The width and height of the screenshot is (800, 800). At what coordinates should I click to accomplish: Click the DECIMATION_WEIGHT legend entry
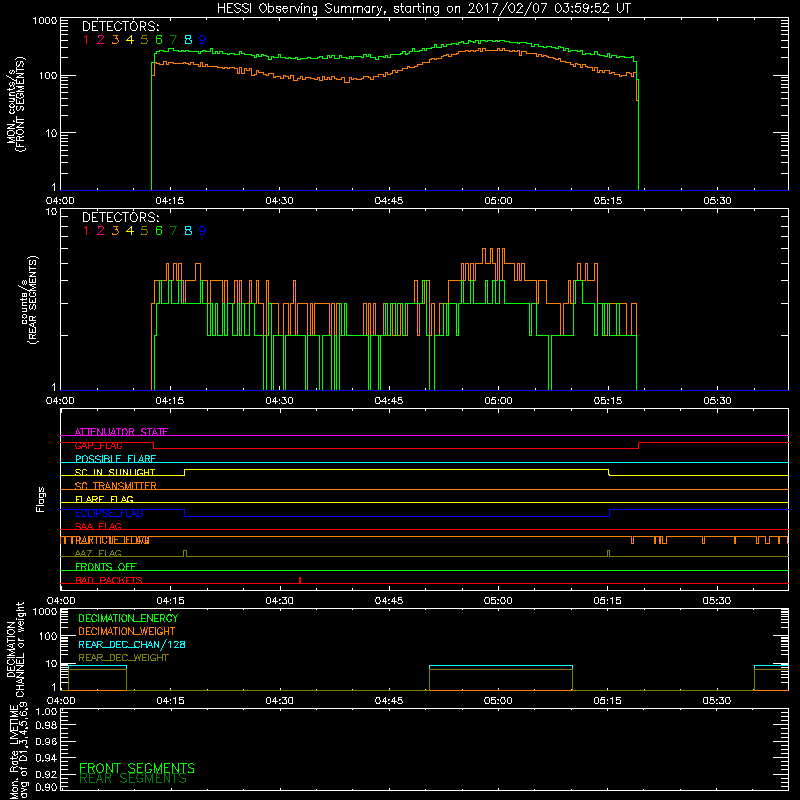[127, 632]
